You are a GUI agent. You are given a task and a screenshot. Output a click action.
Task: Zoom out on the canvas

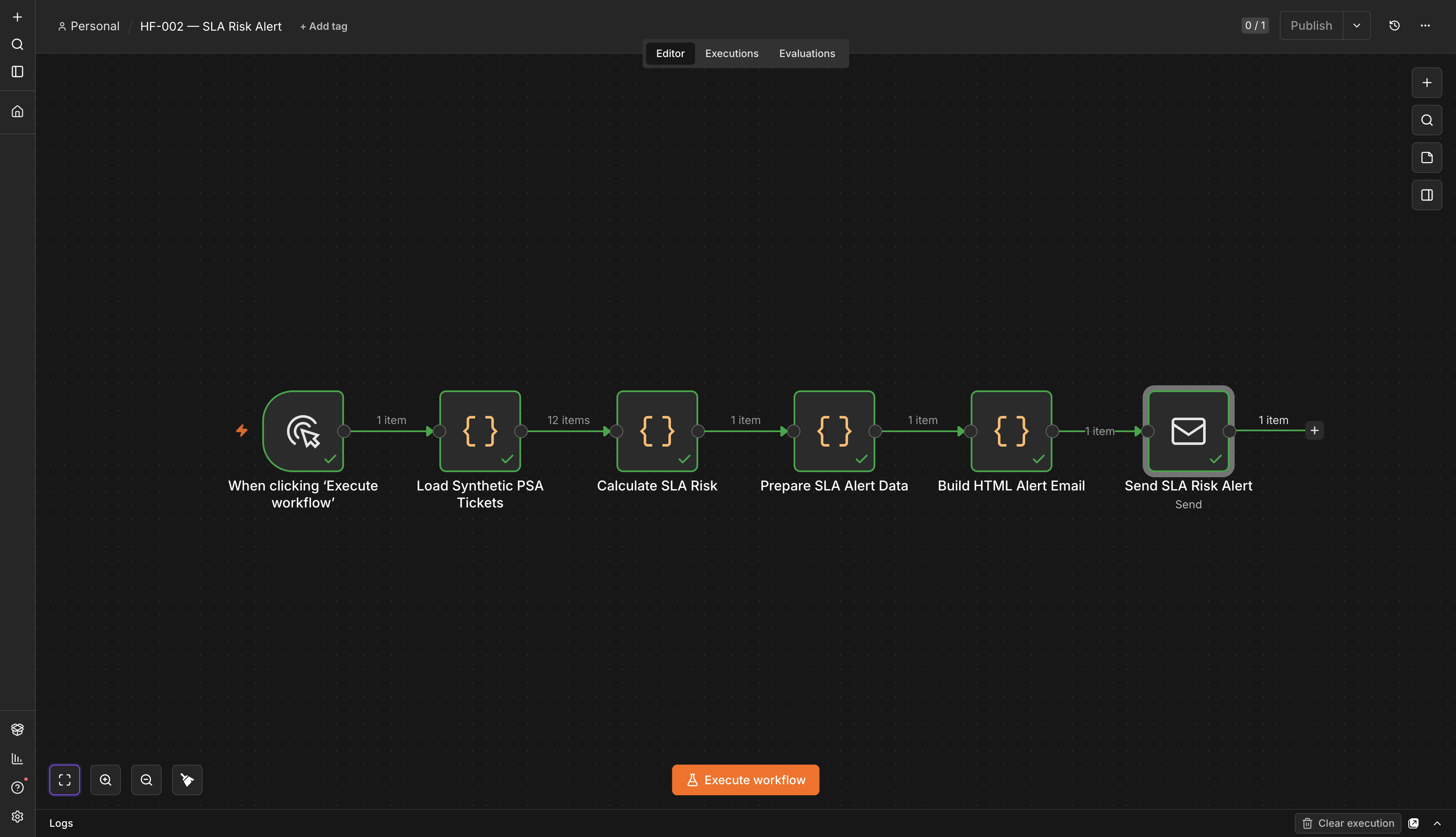coord(146,780)
